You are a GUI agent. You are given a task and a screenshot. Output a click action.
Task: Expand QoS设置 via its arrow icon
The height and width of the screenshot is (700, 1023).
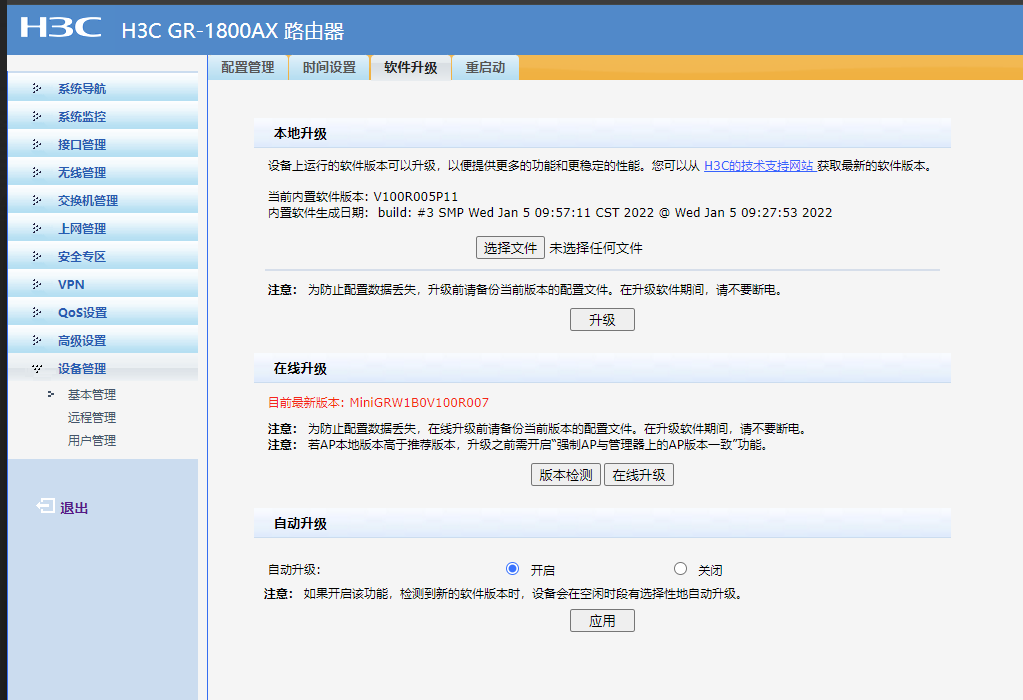37,312
